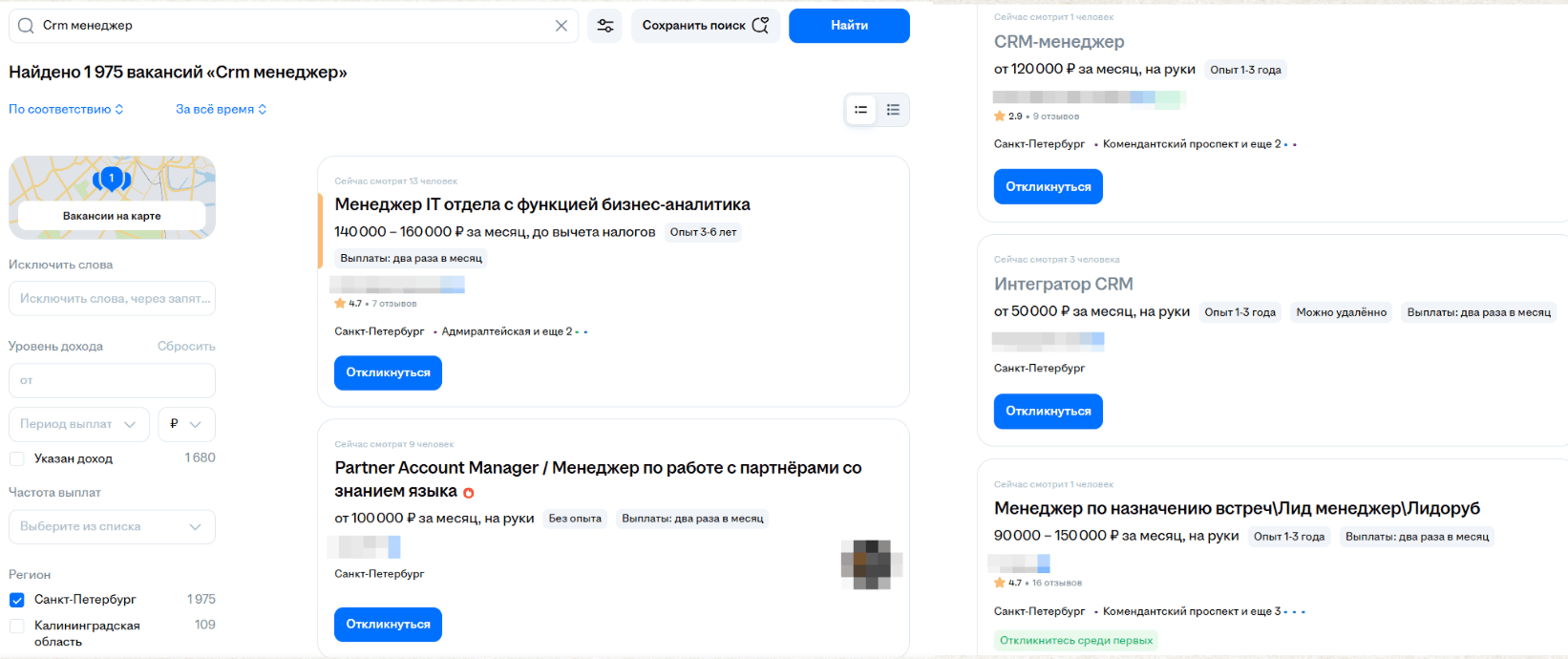Respond to Менеджер IT отдела vacancy
This screenshot has height=659, width=1568.
pyautogui.click(x=388, y=372)
